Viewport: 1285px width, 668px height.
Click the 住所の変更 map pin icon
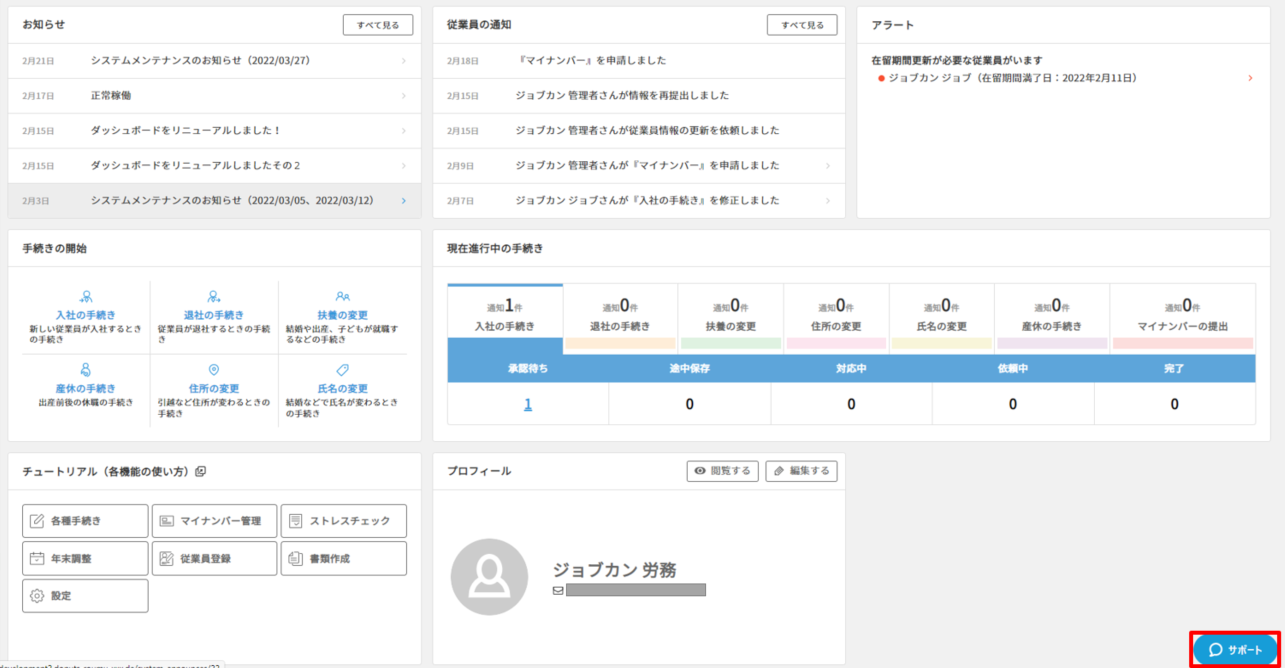[214, 370]
